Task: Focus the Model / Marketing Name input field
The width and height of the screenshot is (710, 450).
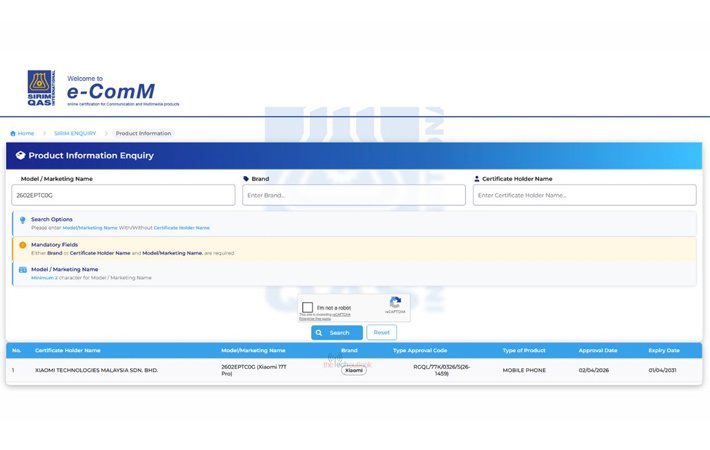Action: tap(123, 195)
